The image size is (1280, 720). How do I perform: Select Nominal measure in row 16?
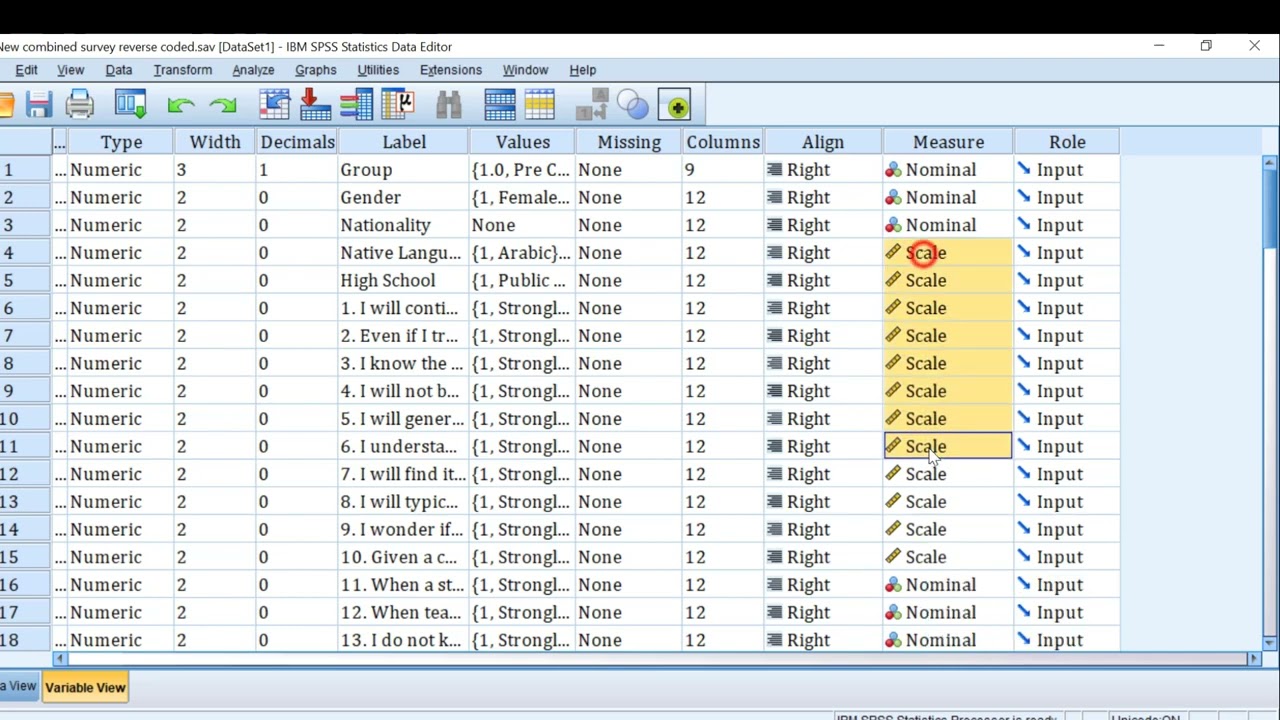coord(948,585)
